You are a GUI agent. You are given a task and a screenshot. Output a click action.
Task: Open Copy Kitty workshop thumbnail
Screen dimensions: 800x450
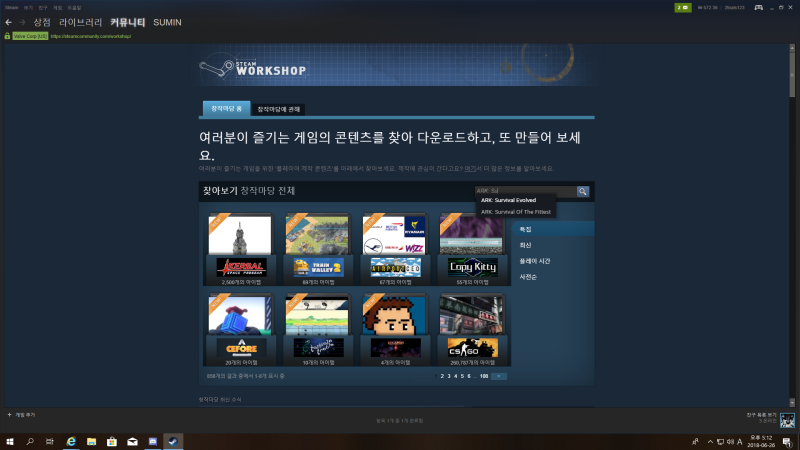pyautogui.click(x=471, y=235)
